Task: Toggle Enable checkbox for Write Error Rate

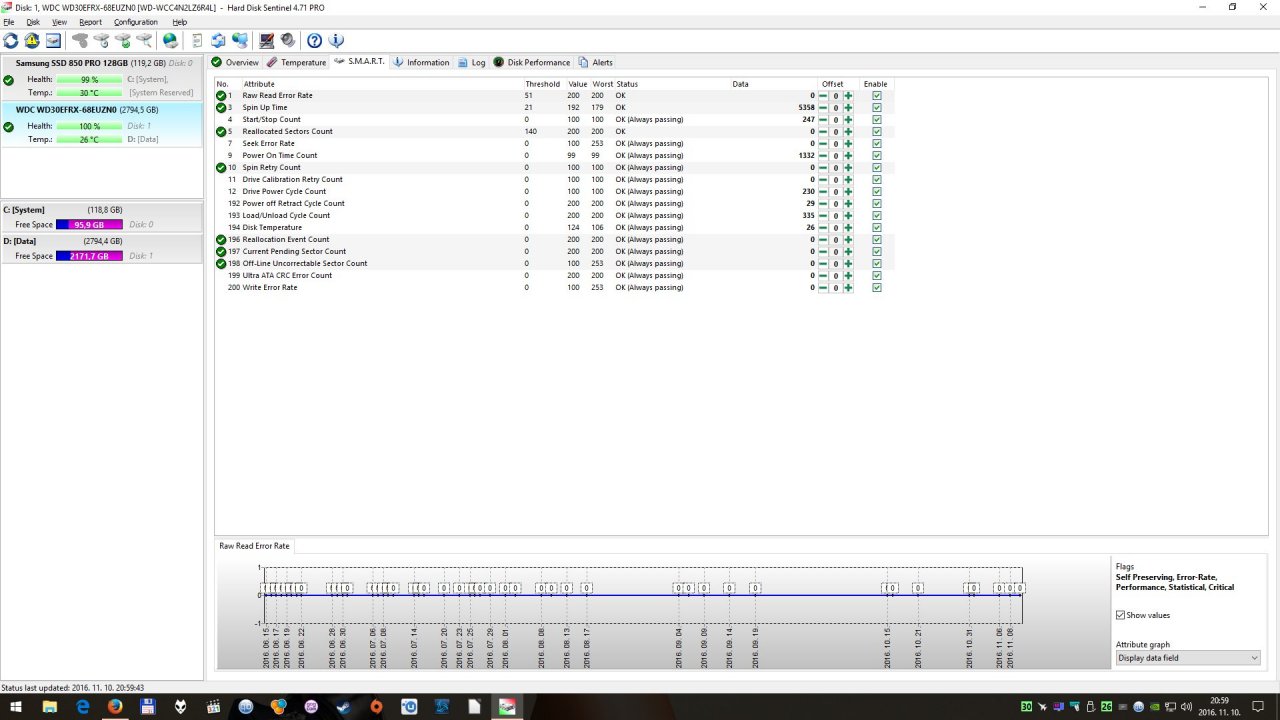Action: [877, 288]
